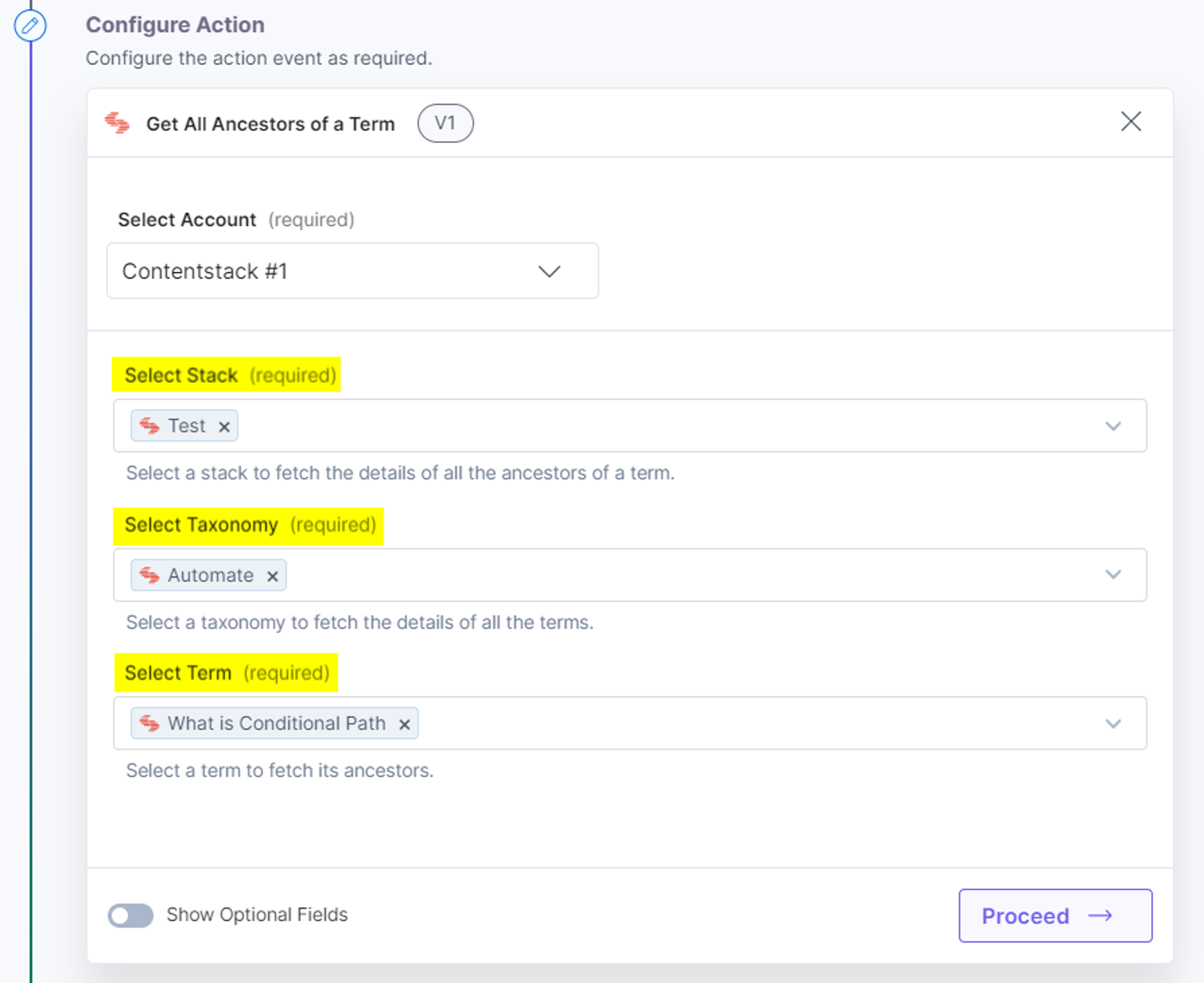Screen dimensions: 1204x983
Task: Click the Select Stack label
Action: (x=181, y=375)
